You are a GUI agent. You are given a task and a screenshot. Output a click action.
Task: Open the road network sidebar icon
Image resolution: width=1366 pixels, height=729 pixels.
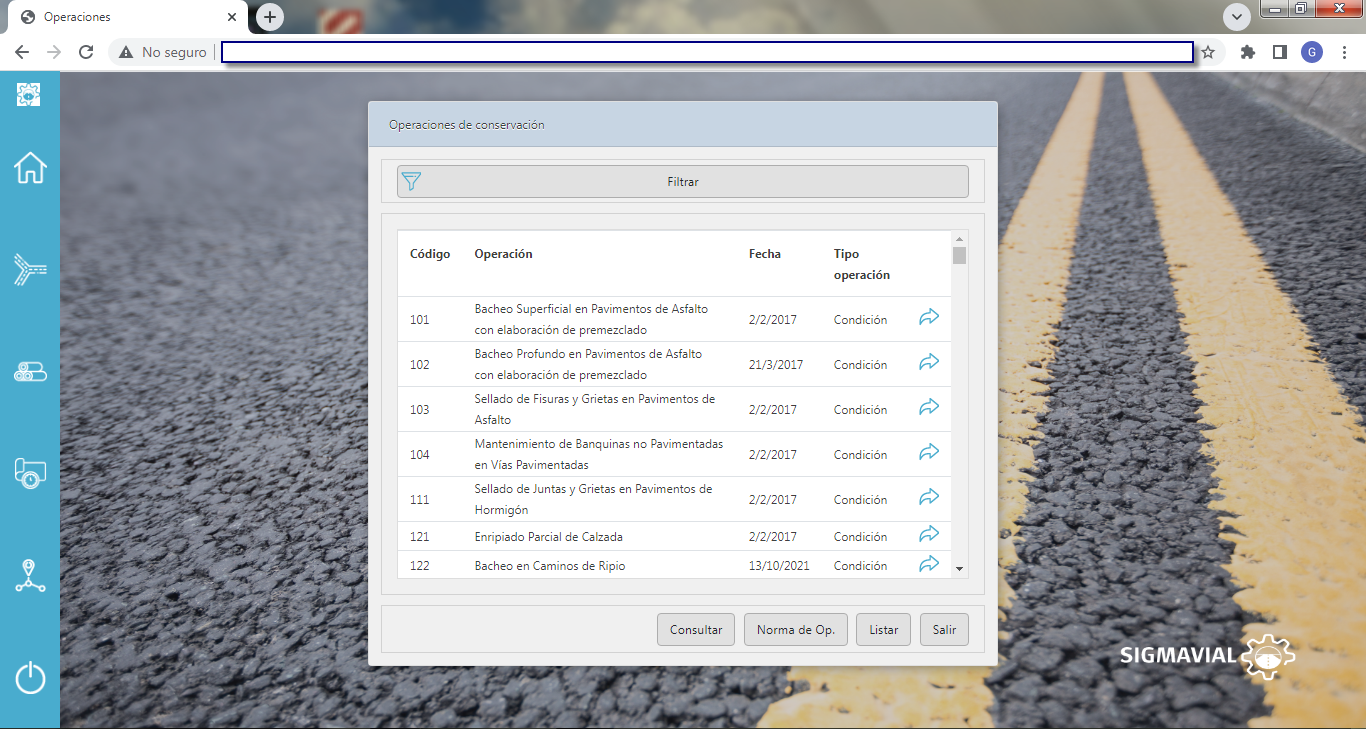[30, 270]
